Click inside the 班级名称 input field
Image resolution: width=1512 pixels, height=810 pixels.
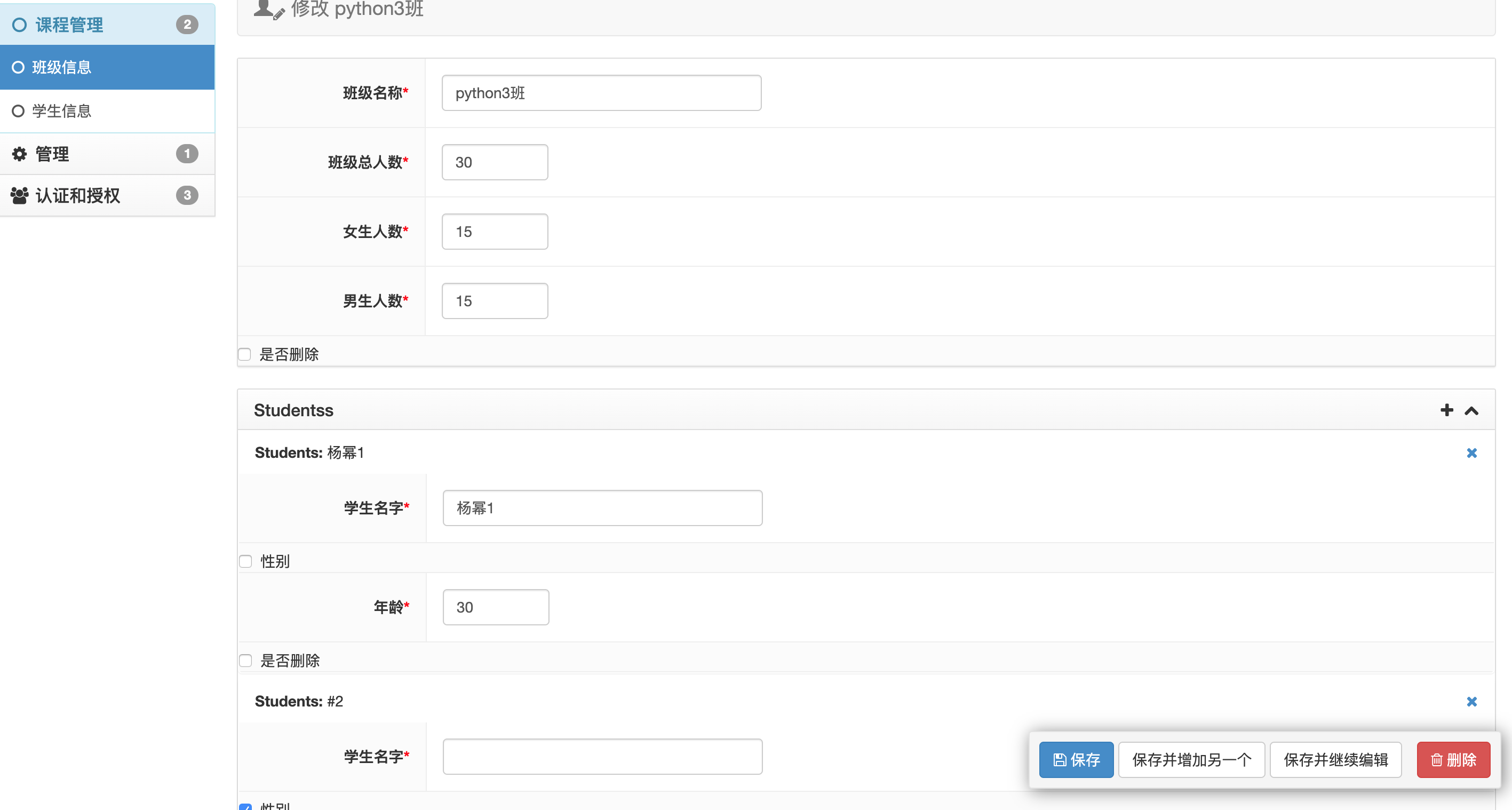[x=601, y=92]
